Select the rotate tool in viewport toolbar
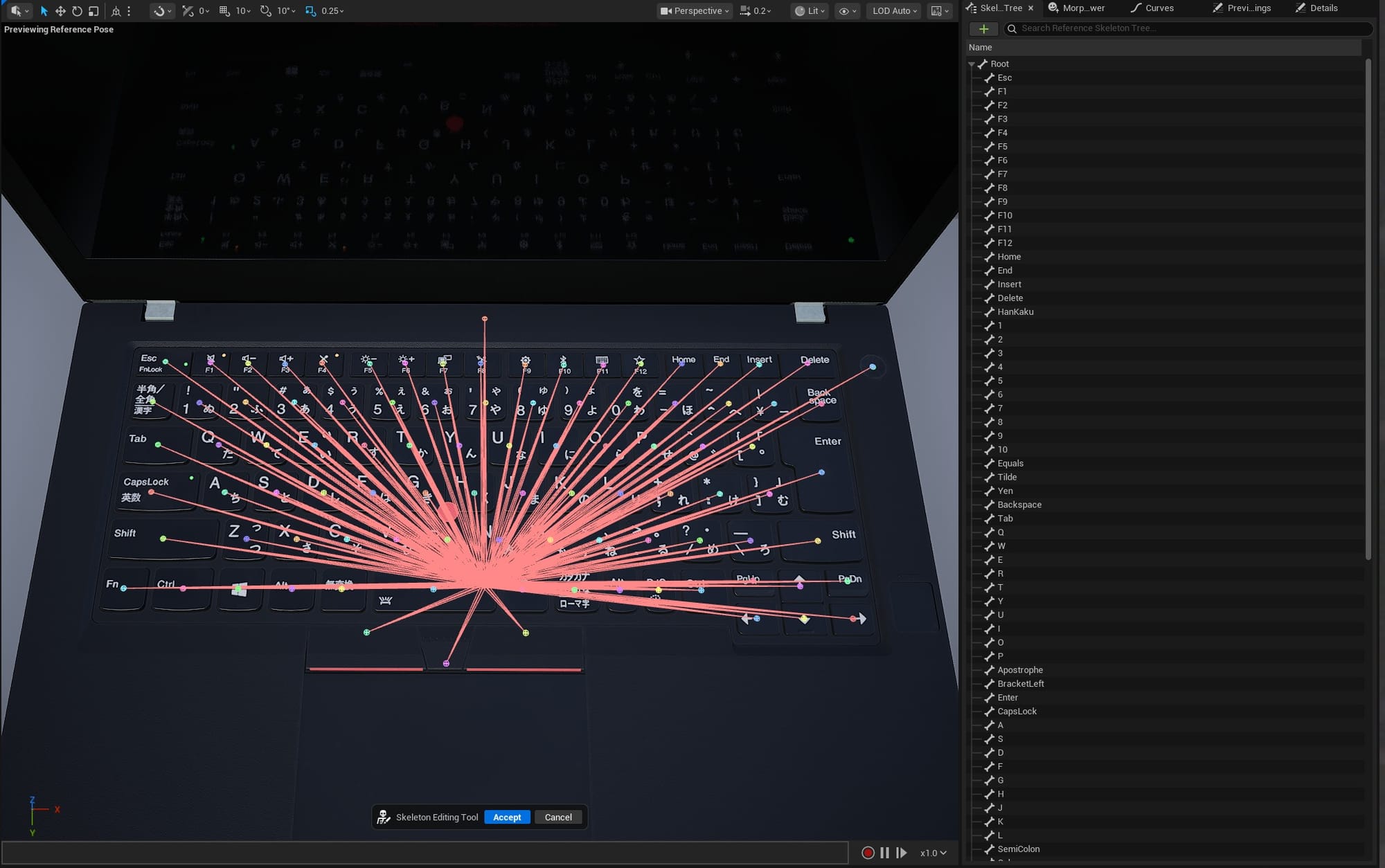Viewport: 1385px width, 868px height. [x=77, y=11]
